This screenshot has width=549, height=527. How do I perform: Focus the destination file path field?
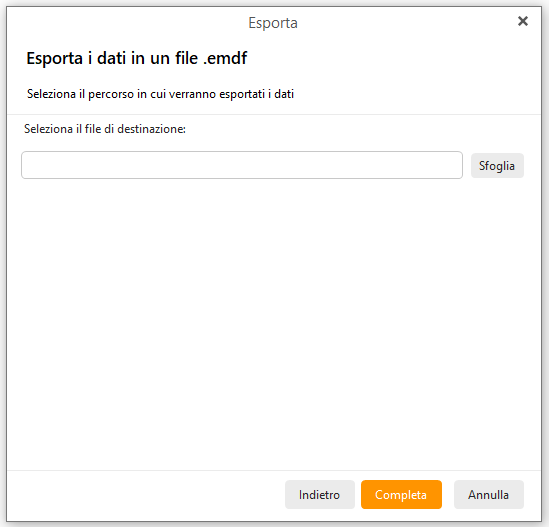coord(242,165)
